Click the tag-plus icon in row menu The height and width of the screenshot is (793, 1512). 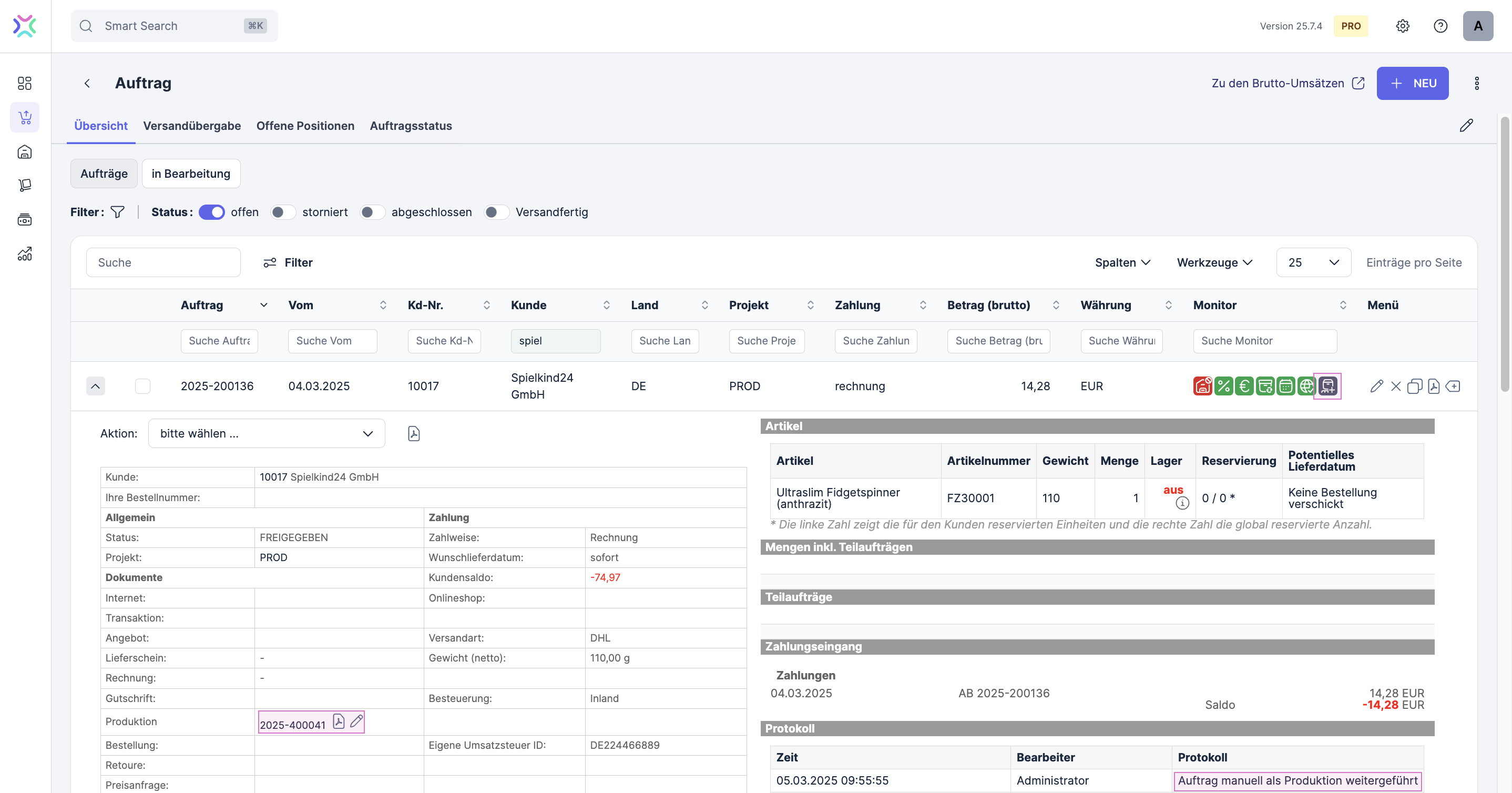pos(1453,385)
